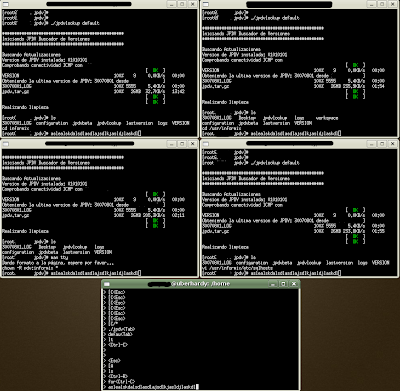400x391 pixels.
Task: Click 'cd informix' line in top-left terminal
Action: click(x=16, y=128)
